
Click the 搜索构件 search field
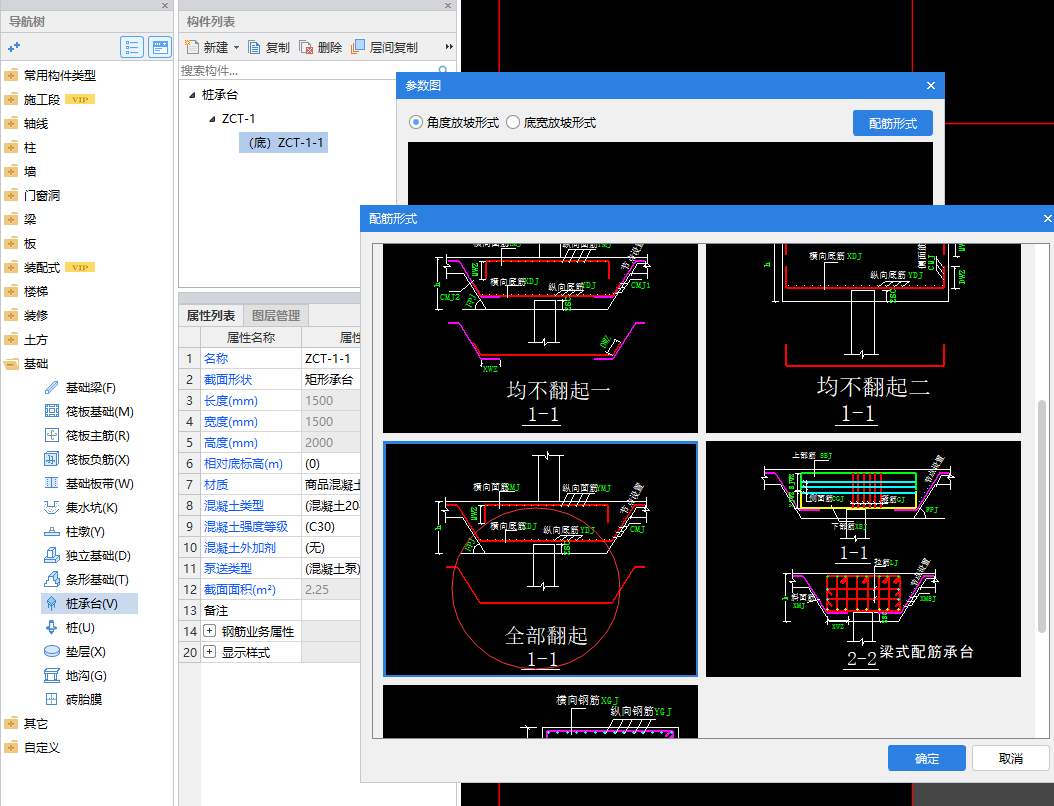pos(307,70)
